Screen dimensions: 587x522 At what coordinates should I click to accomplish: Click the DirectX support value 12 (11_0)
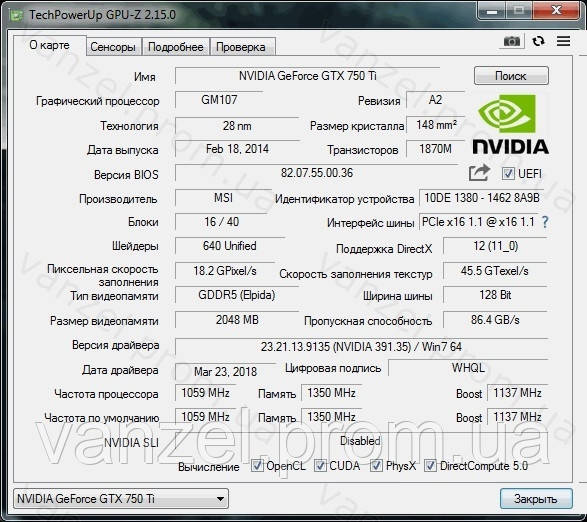click(495, 246)
